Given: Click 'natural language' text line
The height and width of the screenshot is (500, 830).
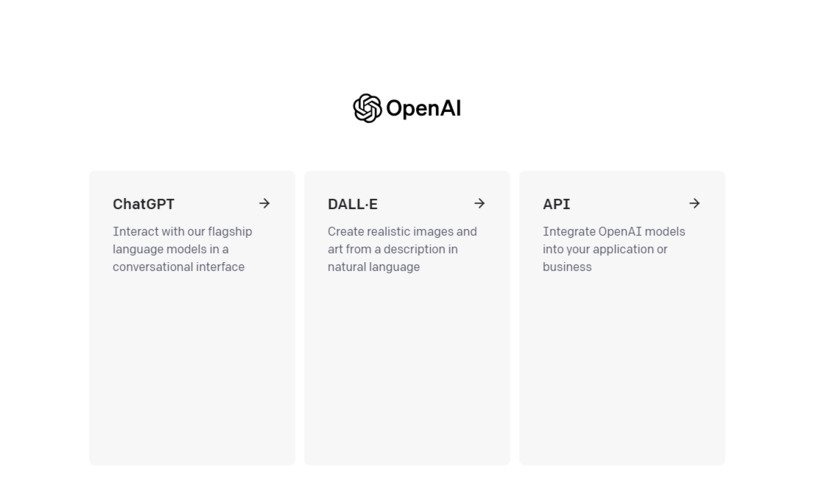Looking at the screenshot, I should point(374,267).
